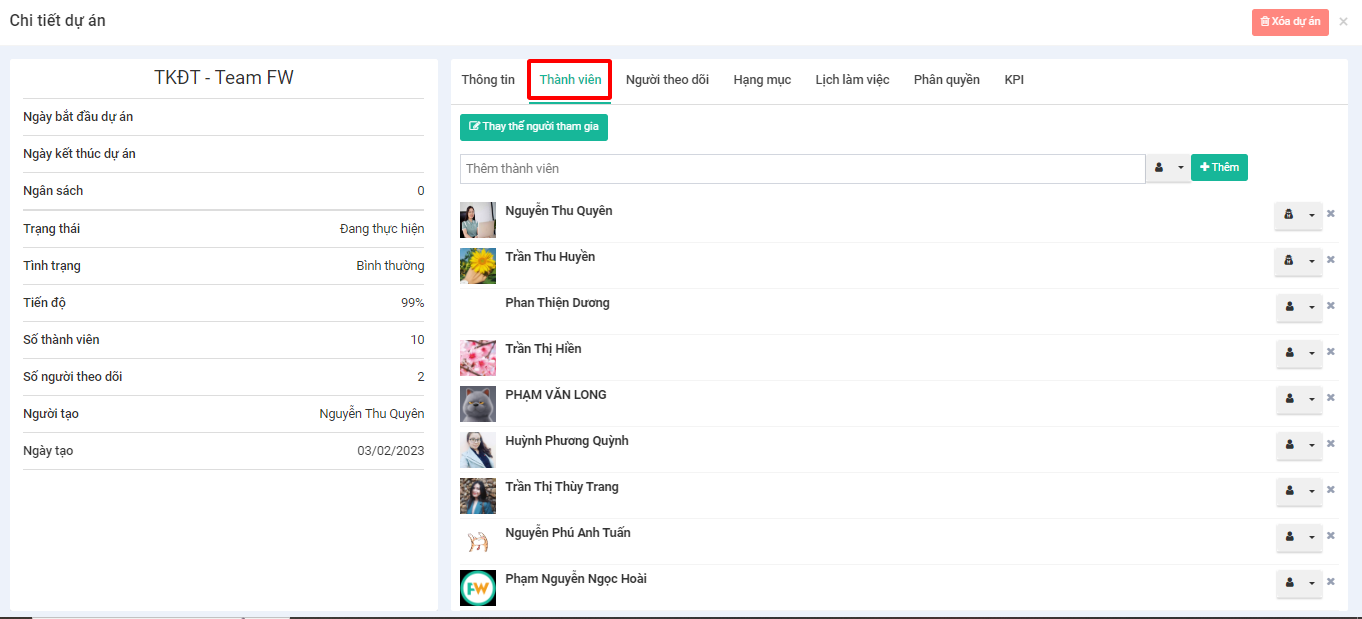Click Thay thế người tham gia button

pyautogui.click(x=534, y=127)
